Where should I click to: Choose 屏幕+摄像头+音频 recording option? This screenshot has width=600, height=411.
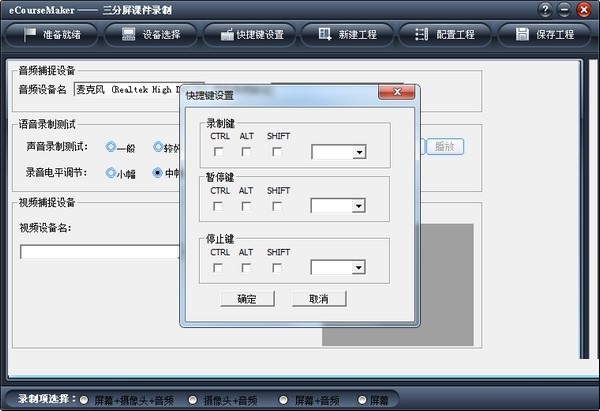pos(84,400)
